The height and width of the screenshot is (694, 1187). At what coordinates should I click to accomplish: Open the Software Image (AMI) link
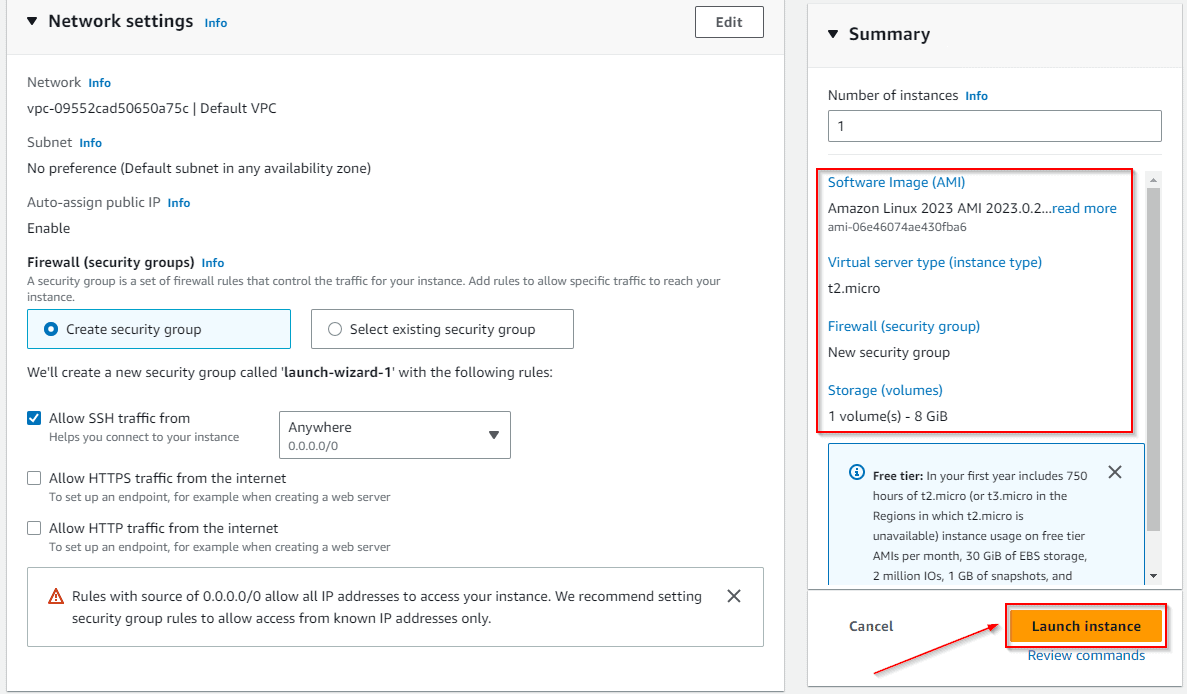coord(896,182)
